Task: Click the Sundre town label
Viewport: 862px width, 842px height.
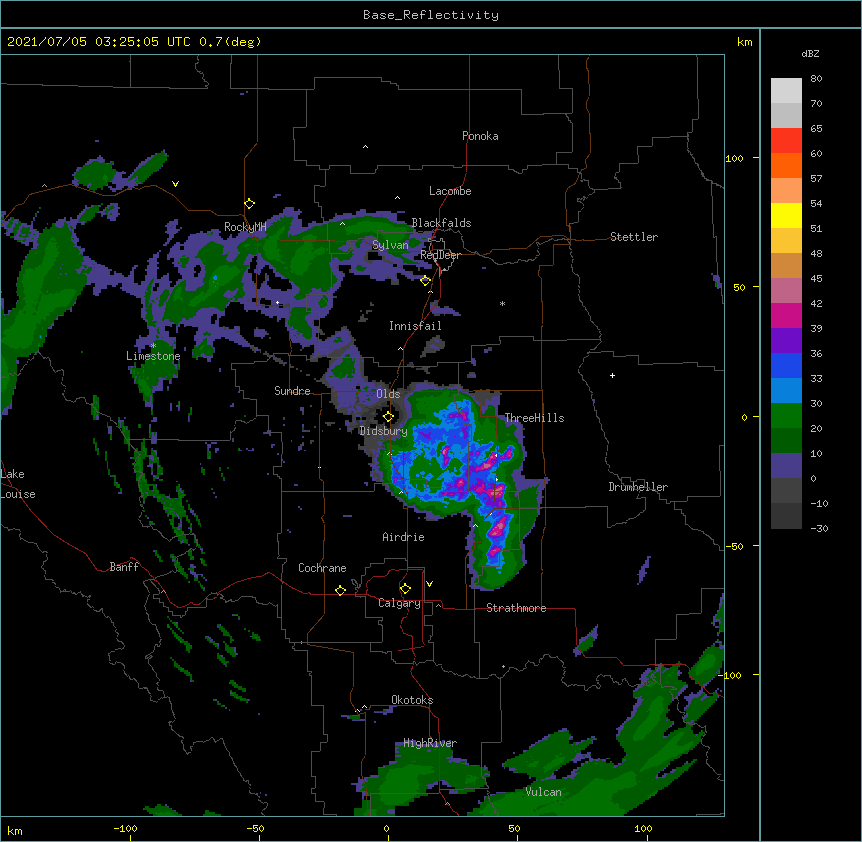Action: pos(292,391)
